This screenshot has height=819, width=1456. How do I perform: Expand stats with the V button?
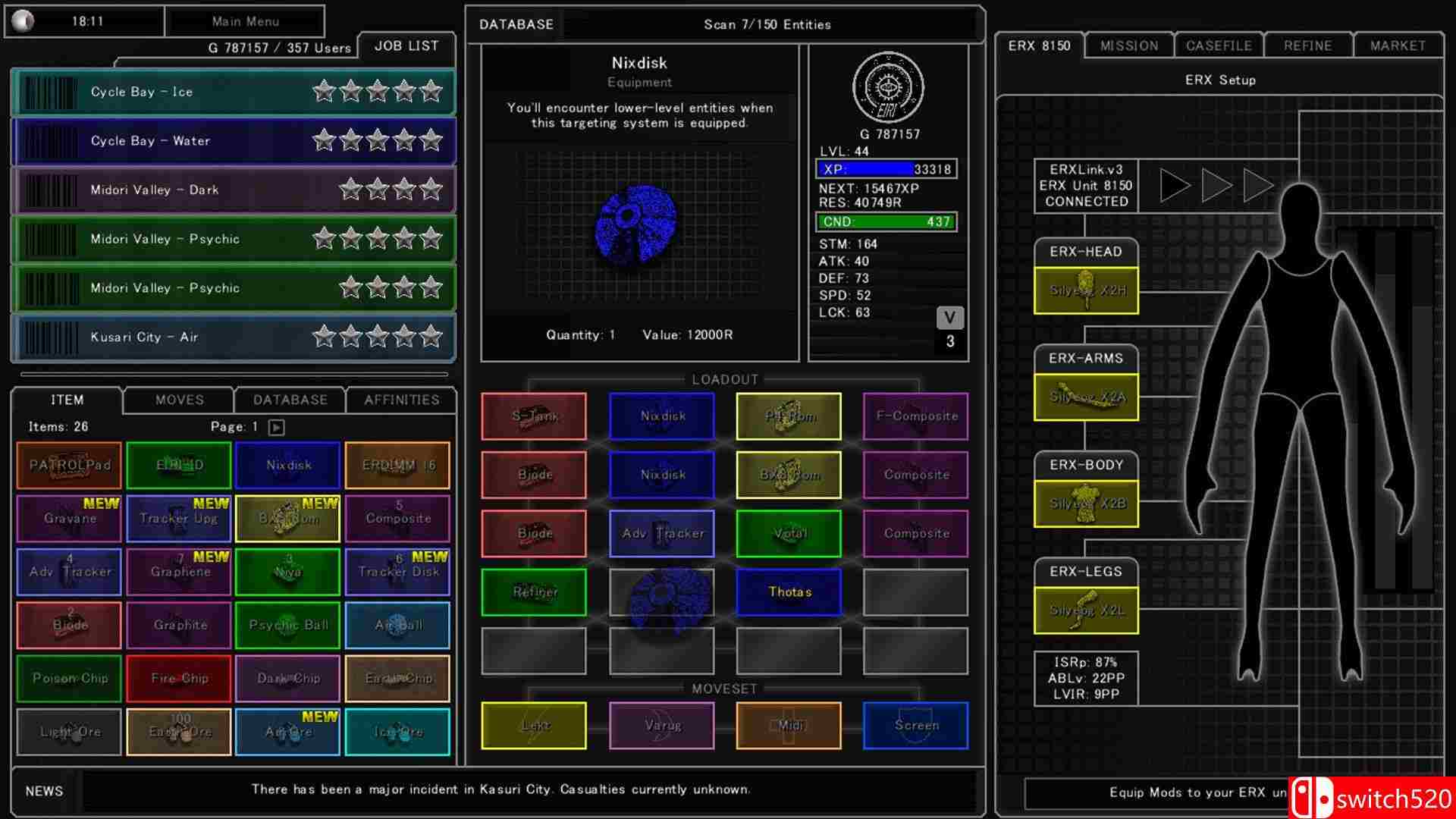coord(949,318)
